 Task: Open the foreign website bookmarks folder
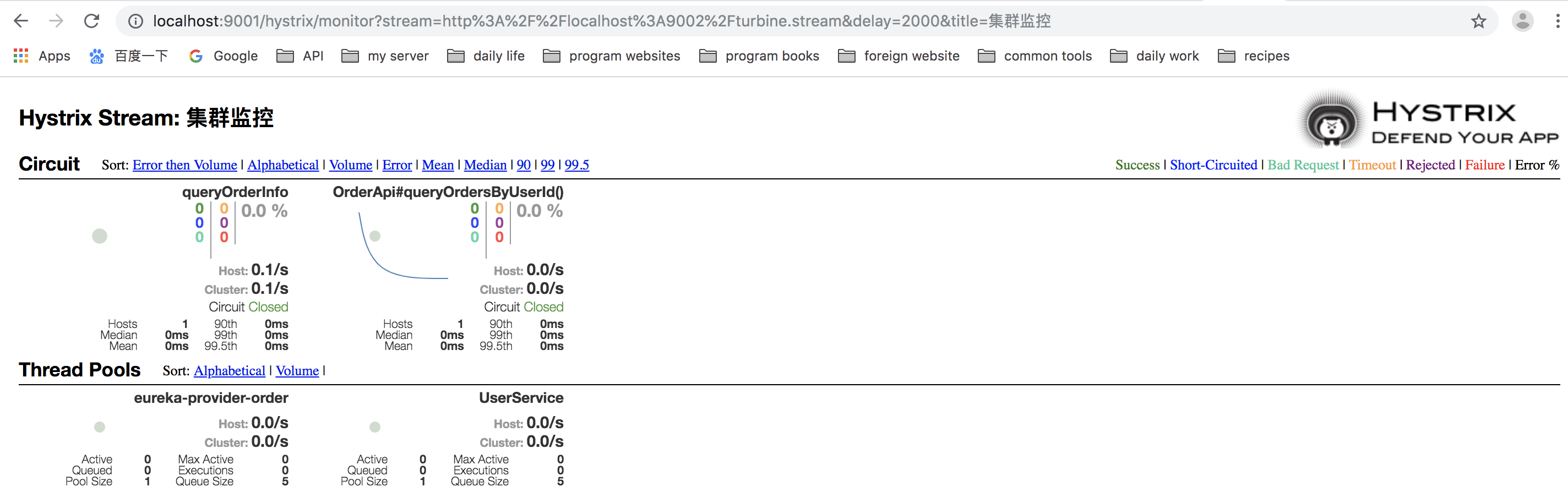[x=899, y=56]
